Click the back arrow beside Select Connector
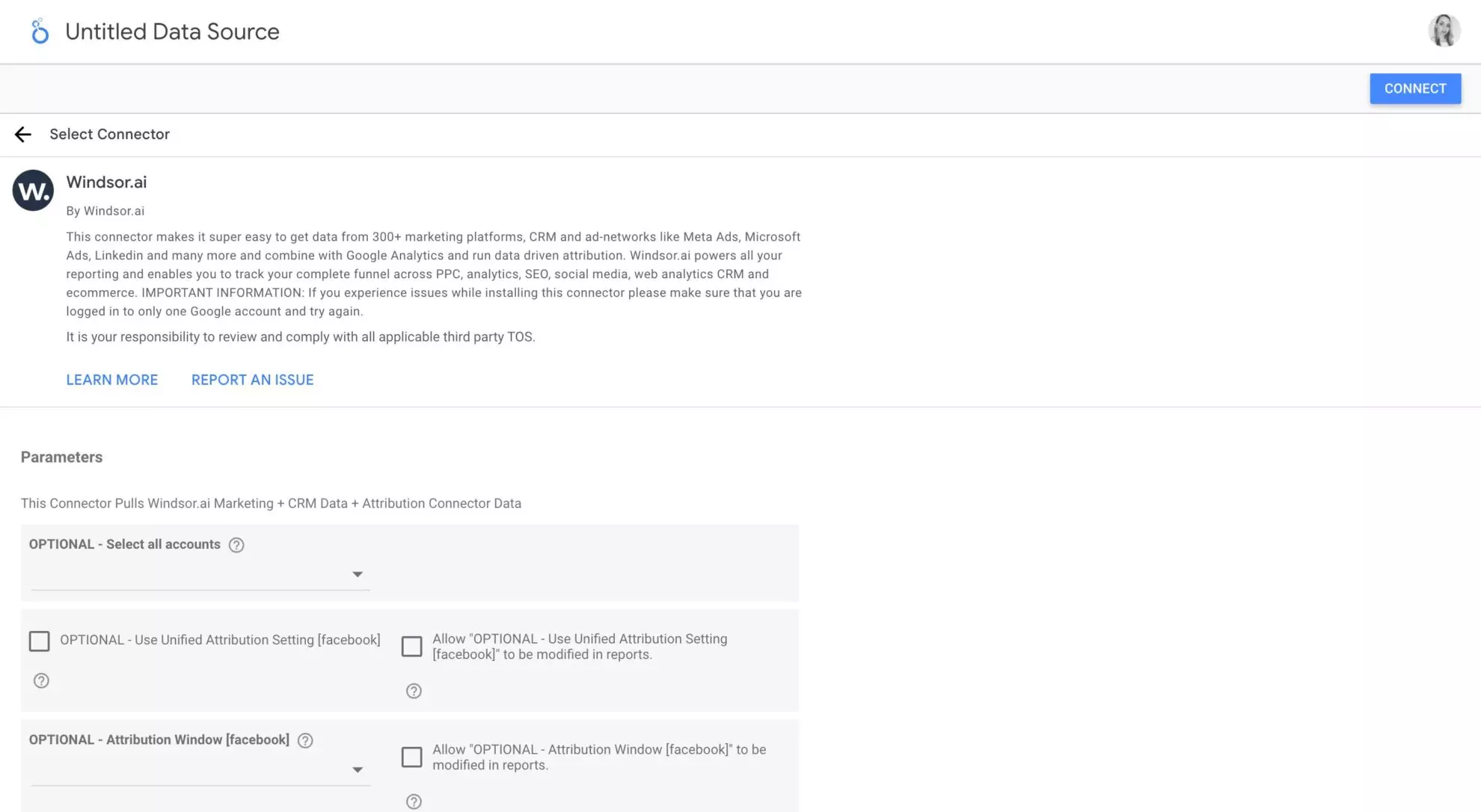The image size is (1481, 812). [x=23, y=135]
